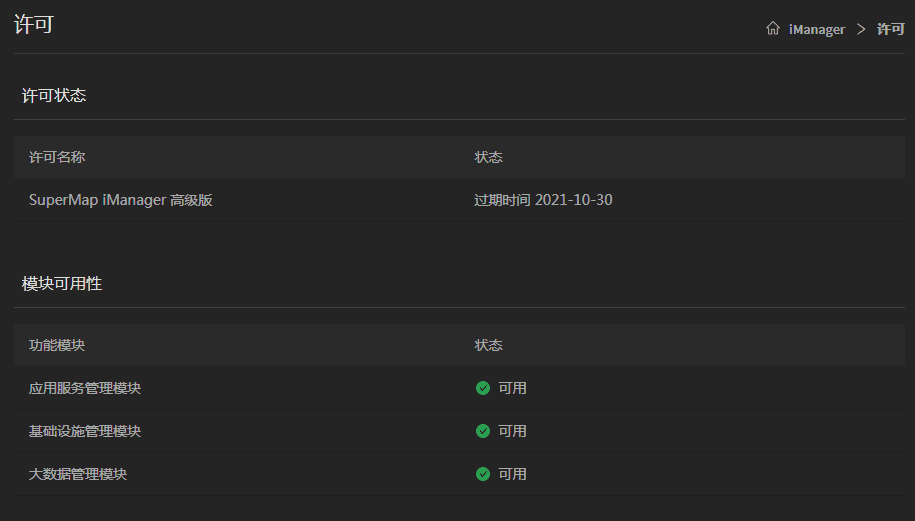Select the 应用服务管理模块 row label
Viewport: 915px width, 521px height.
85,388
